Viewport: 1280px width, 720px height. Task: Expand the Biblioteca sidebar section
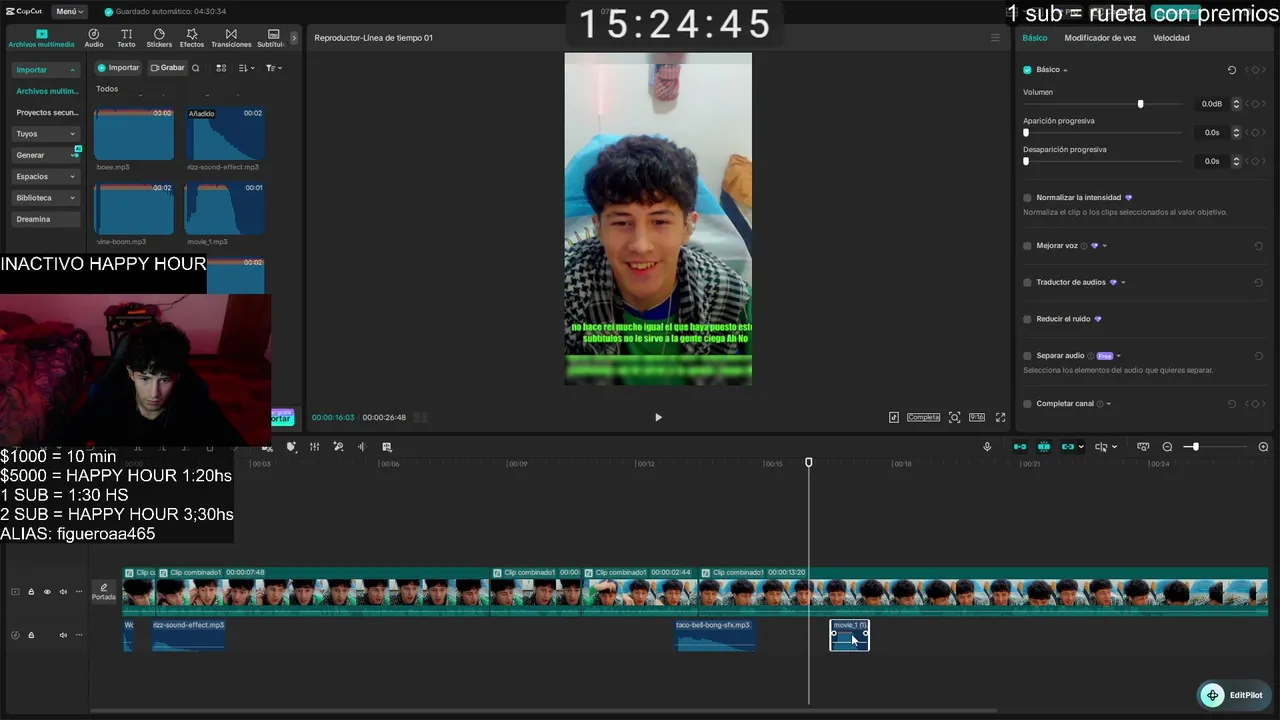click(x=46, y=198)
